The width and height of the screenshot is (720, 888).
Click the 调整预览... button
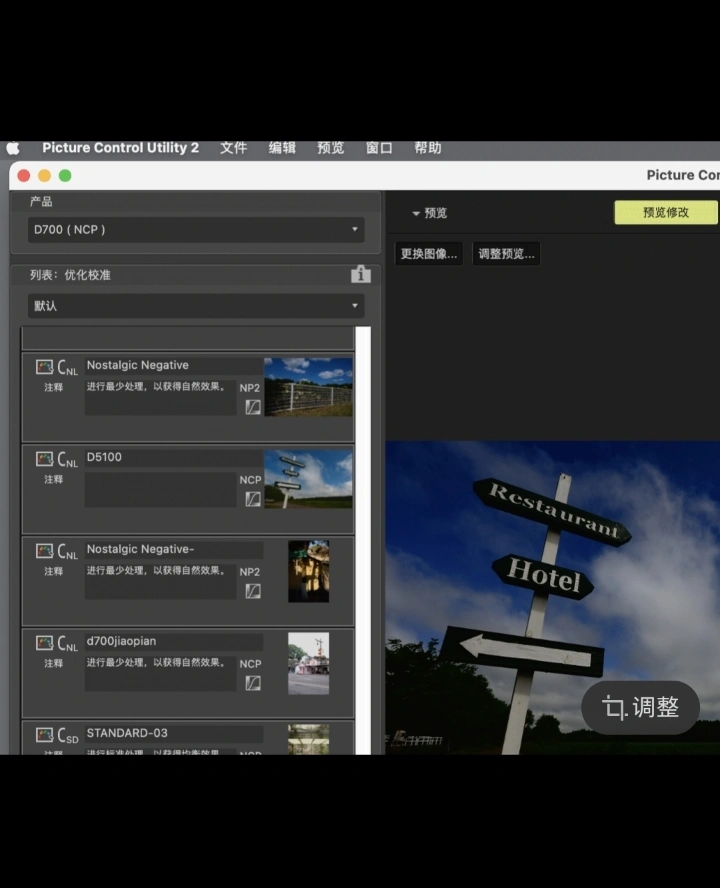coord(506,254)
